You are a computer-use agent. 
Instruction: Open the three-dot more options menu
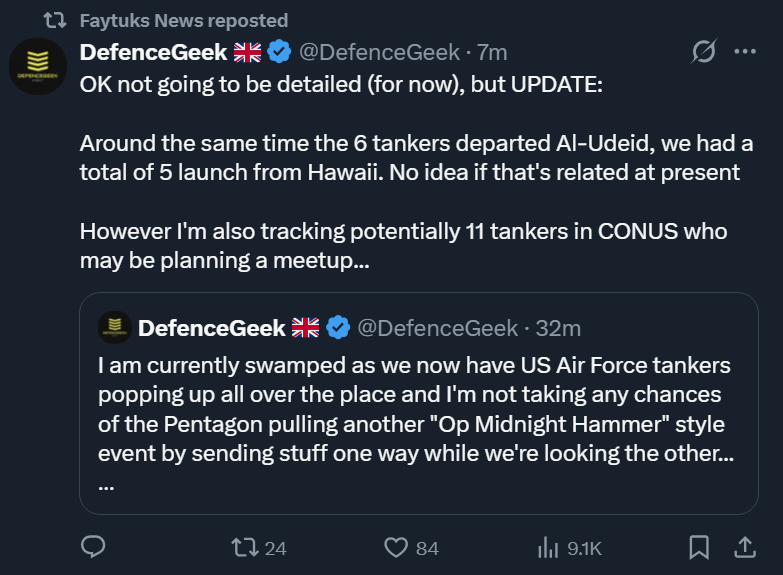tap(745, 52)
